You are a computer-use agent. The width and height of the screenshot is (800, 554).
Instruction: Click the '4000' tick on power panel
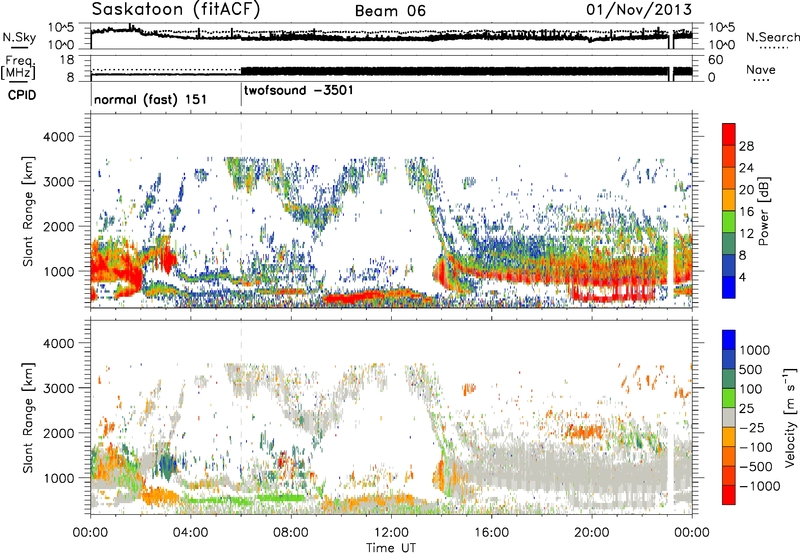click(x=58, y=137)
